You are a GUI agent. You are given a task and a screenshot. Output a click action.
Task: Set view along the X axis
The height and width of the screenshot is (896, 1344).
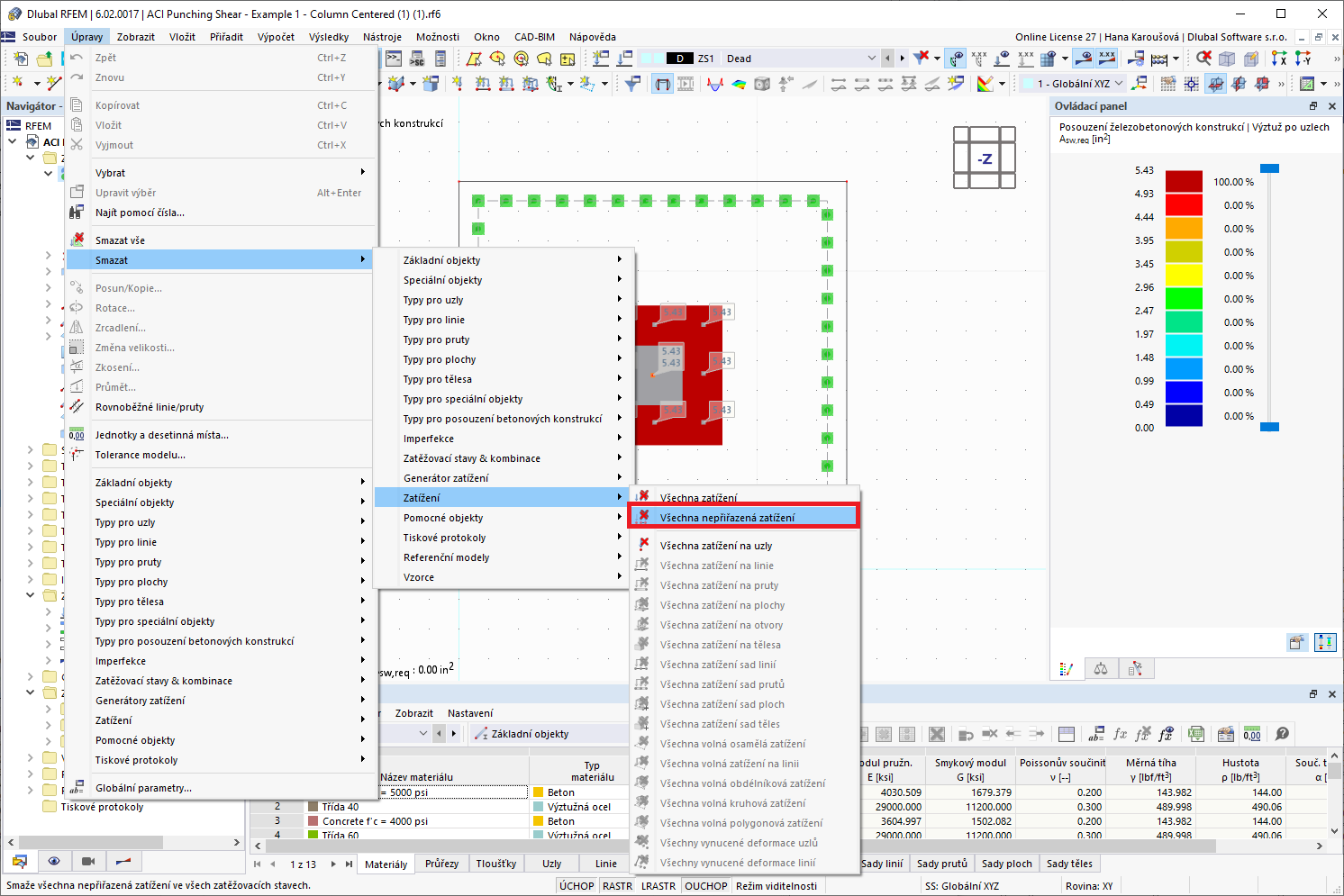[x=1279, y=59]
